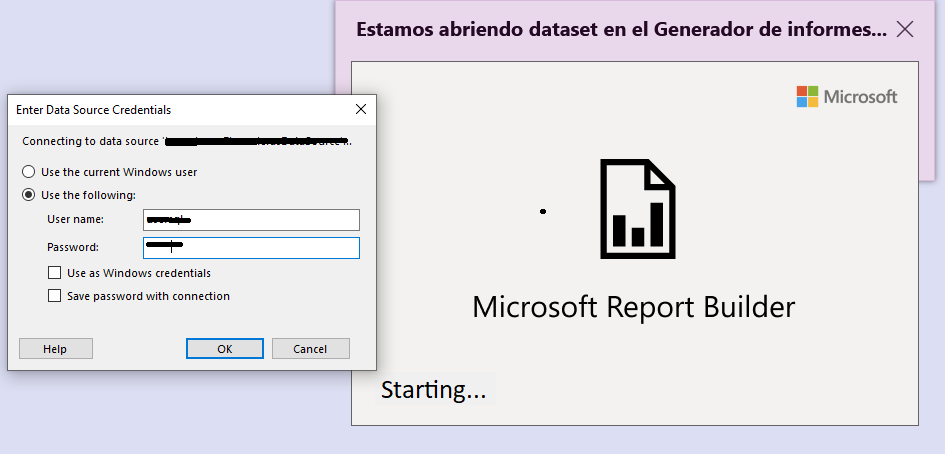Close the Enter Data Source Credentials dialog

(360, 109)
